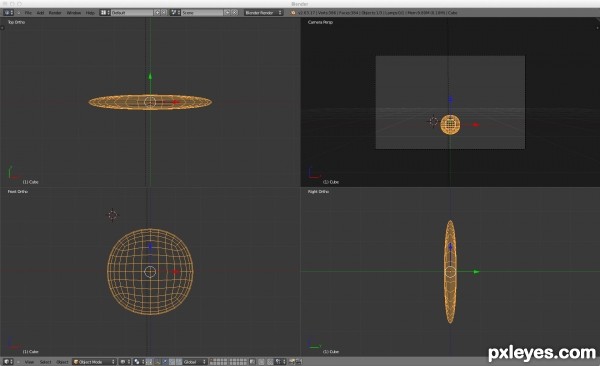Open the pivot point selector
The image size is (600, 366).
click(x=139, y=362)
